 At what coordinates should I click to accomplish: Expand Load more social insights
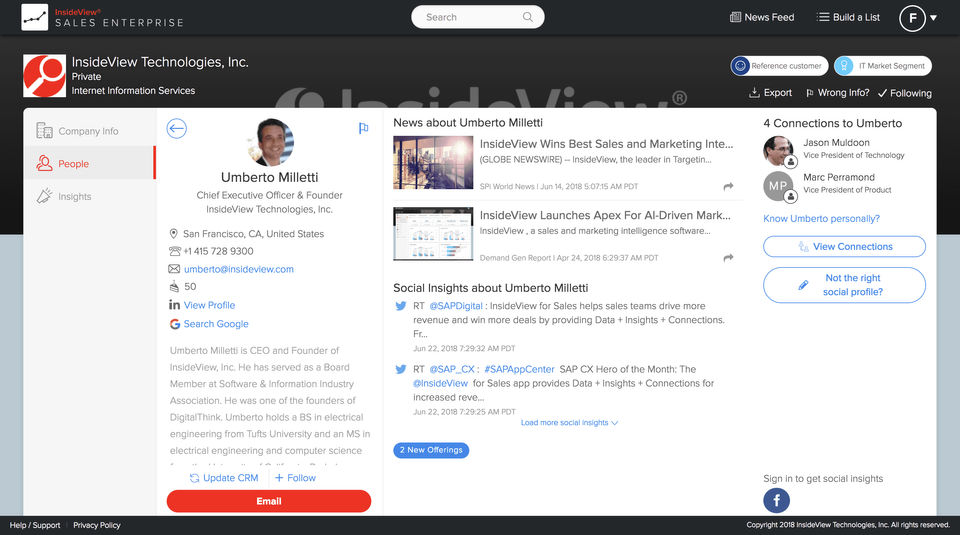pyautogui.click(x=569, y=423)
